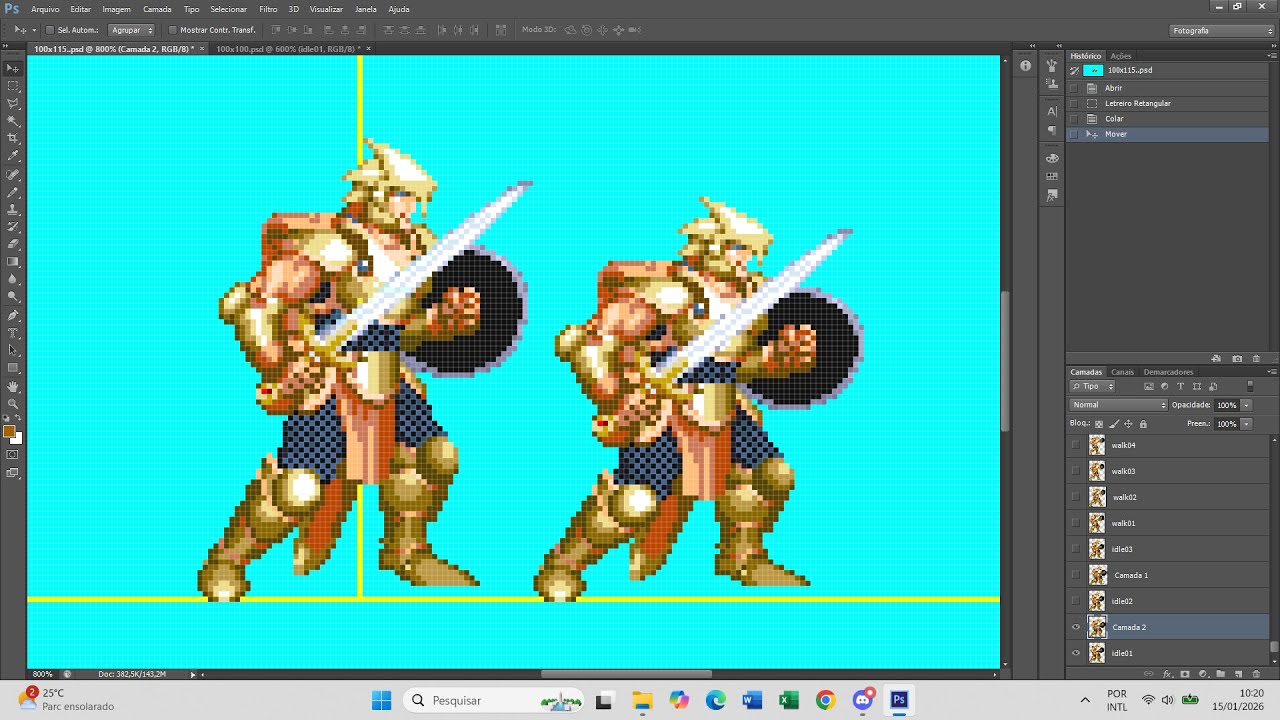Select the Crop tool
The width and height of the screenshot is (1280, 720).
[13, 138]
